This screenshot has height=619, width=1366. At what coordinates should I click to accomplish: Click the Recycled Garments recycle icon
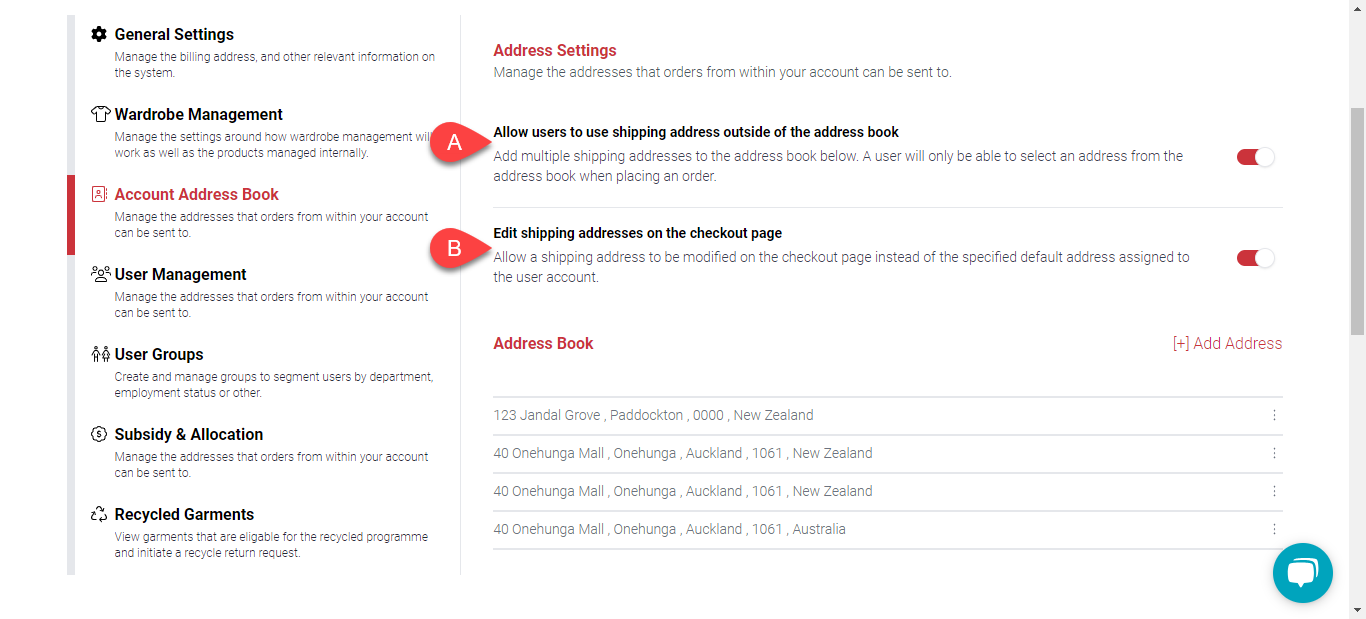click(99, 514)
